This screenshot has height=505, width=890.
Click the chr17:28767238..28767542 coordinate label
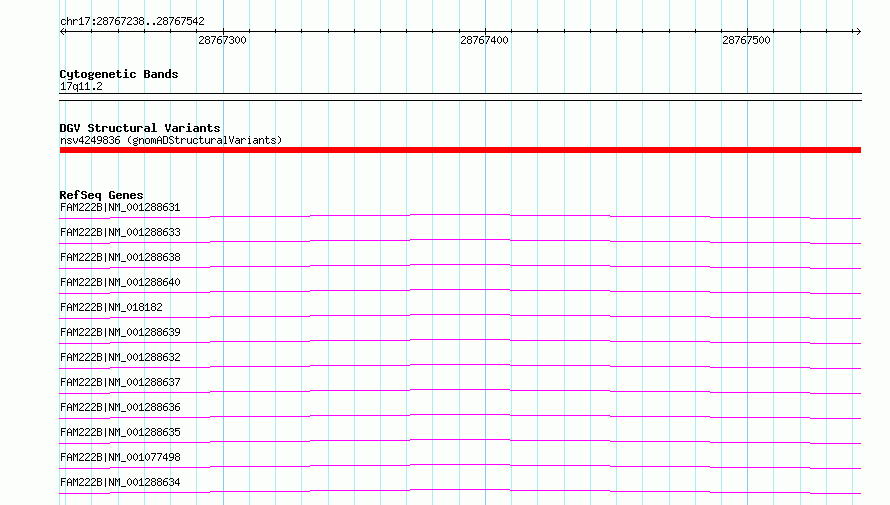132,21
